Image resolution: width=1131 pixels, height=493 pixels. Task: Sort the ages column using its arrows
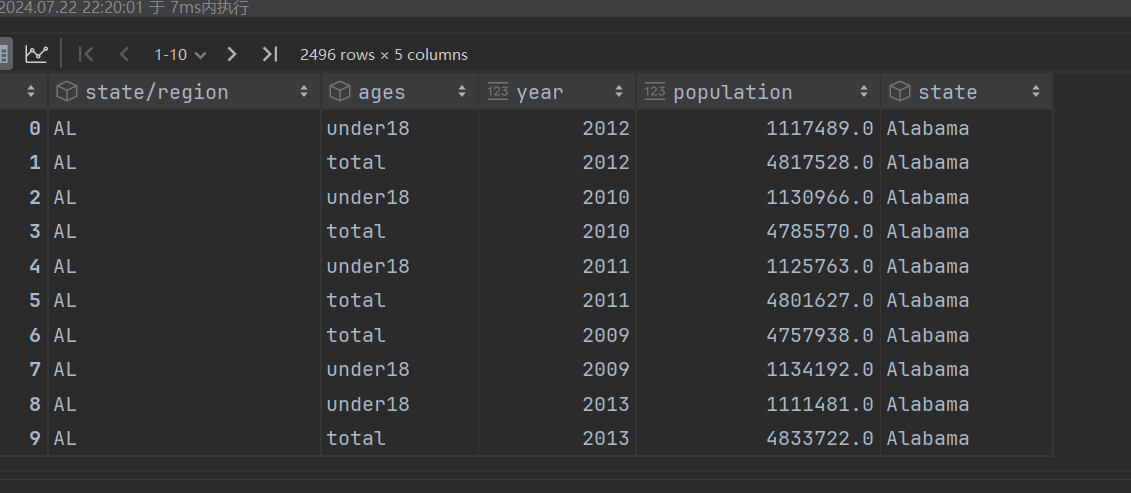click(x=462, y=92)
